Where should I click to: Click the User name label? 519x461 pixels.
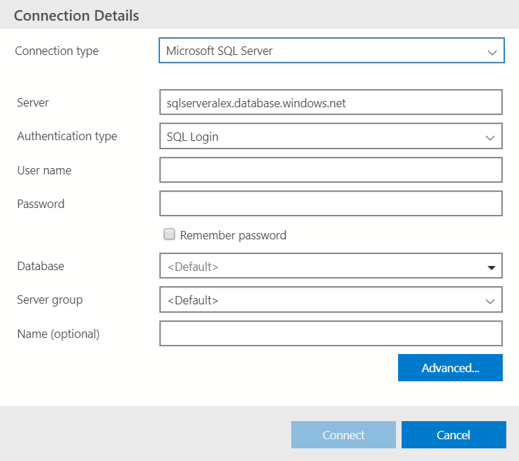pos(44,170)
